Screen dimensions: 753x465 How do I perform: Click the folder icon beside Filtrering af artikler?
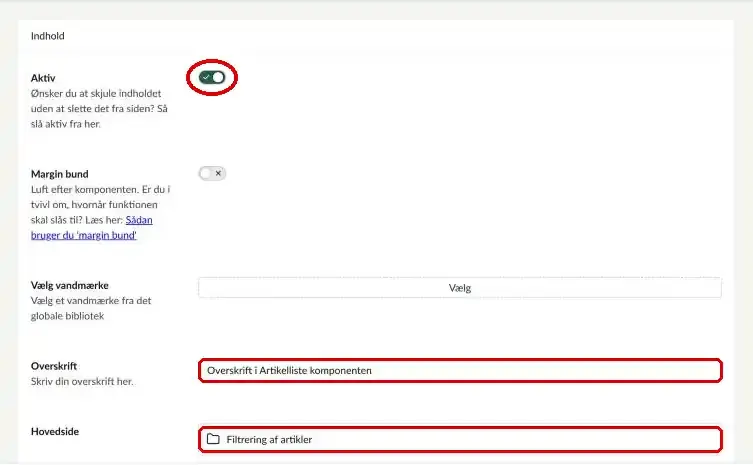coord(213,439)
